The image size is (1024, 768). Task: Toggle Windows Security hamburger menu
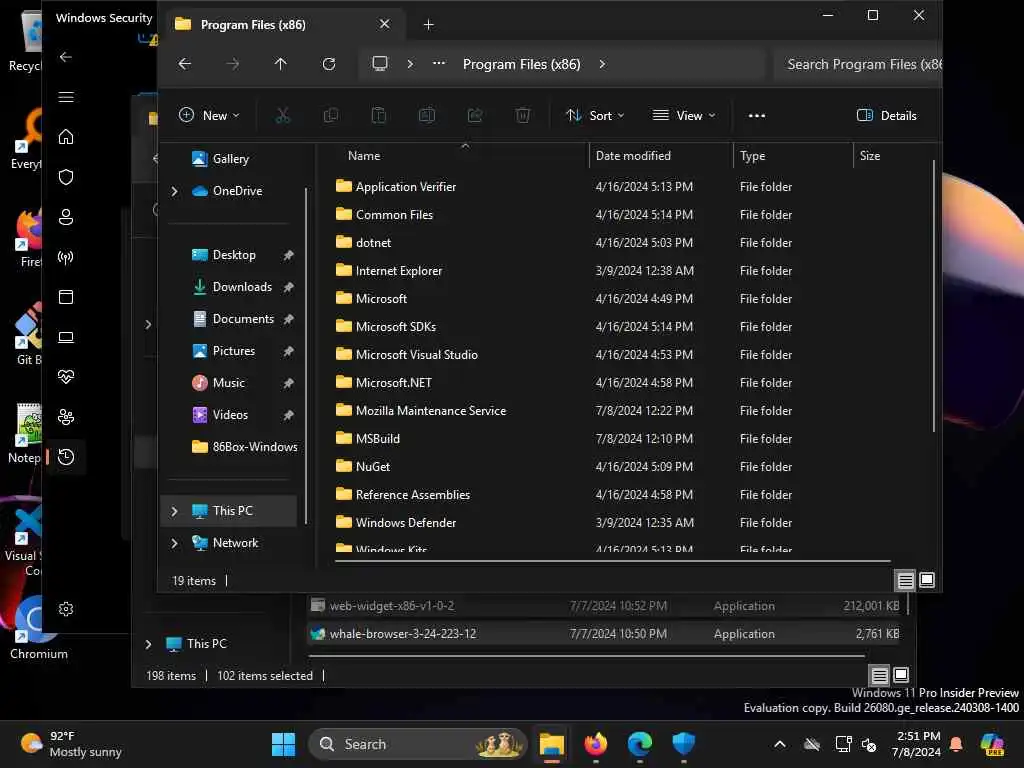pos(66,97)
